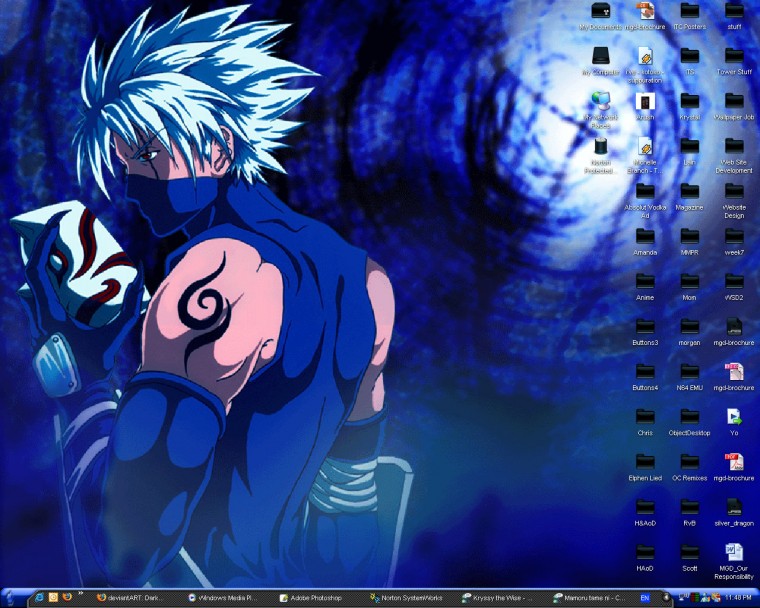760x608 pixels.
Task: Click the 11:48 PM system clock
Action: pos(739,597)
